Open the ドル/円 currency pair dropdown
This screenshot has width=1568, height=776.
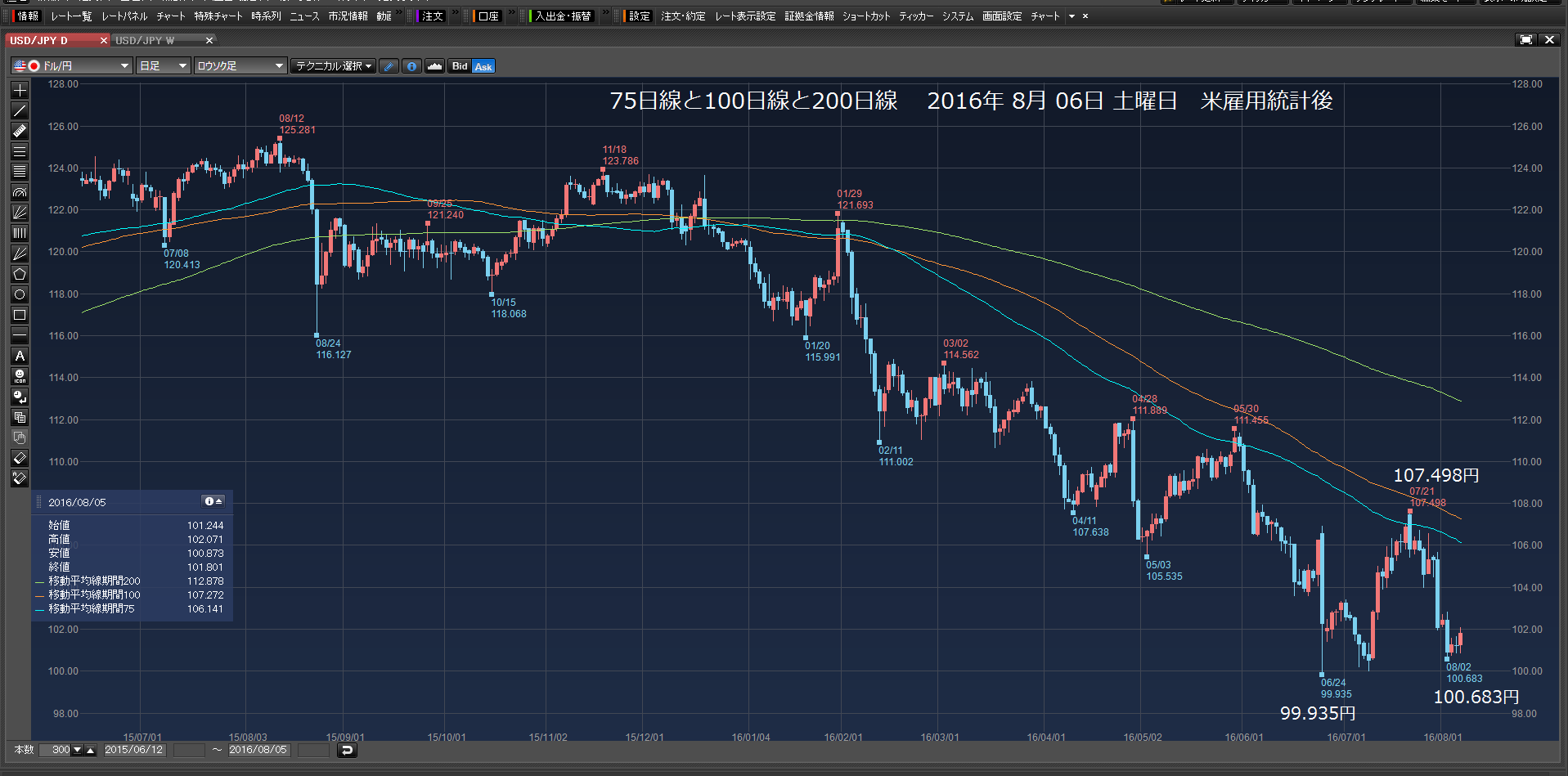(x=72, y=66)
